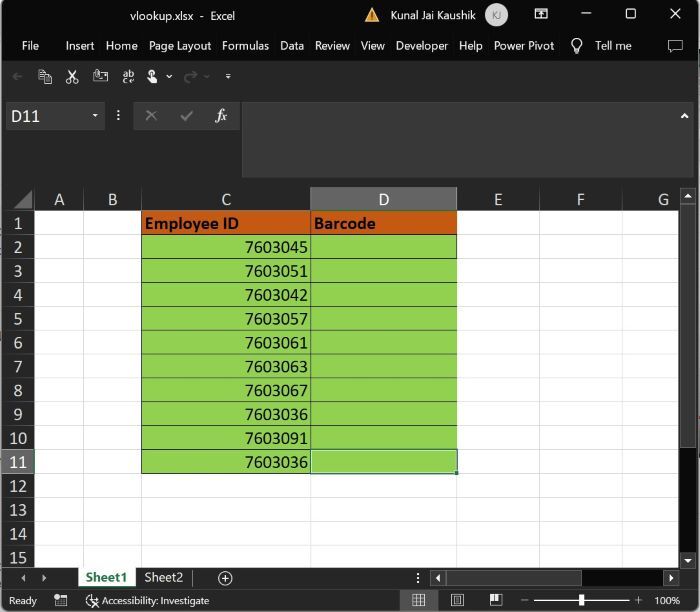Select column C header

[226, 199]
